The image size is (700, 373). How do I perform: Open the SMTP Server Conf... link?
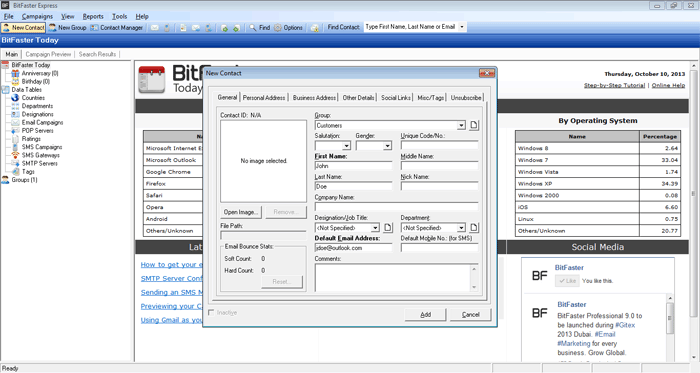click(x=172, y=278)
